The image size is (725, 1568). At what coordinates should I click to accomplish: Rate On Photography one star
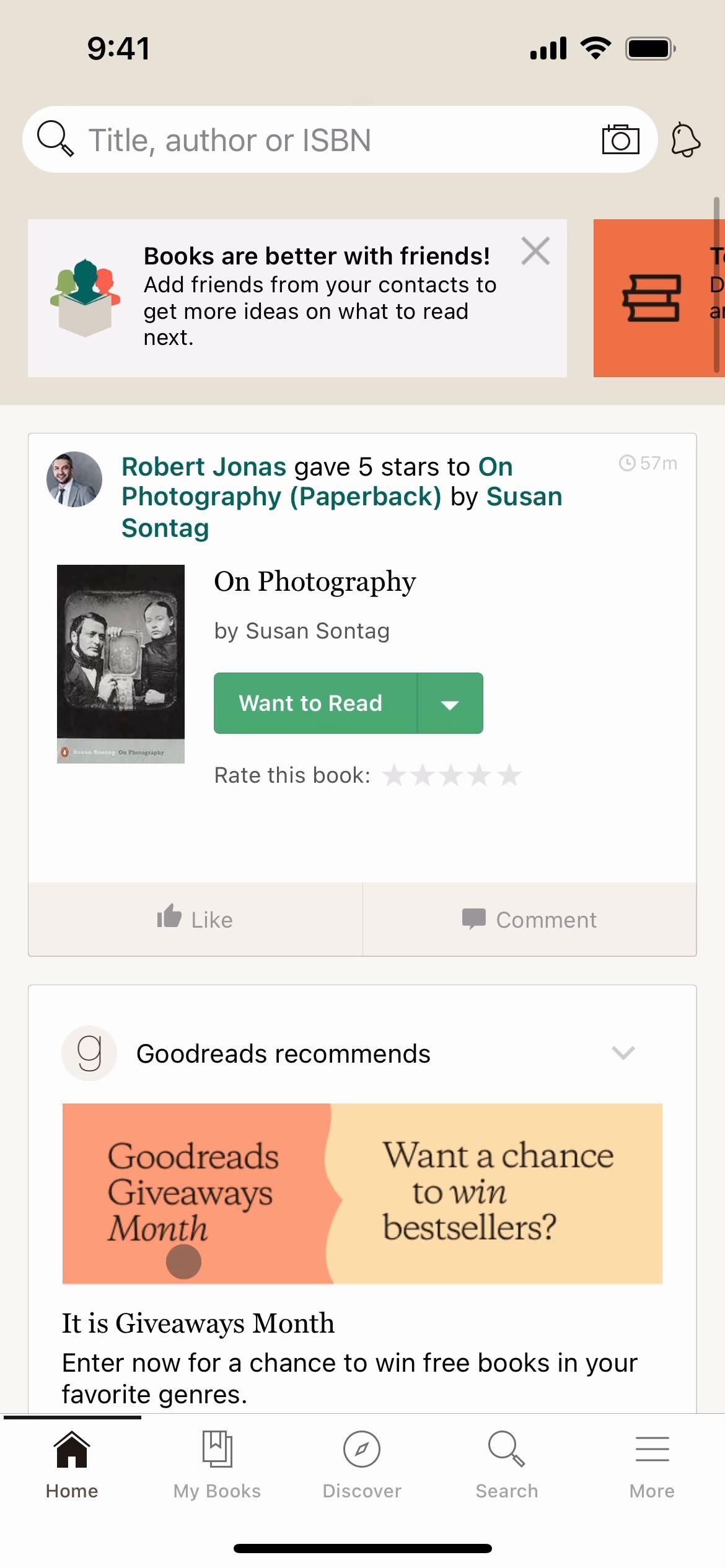tap(395, 775)
